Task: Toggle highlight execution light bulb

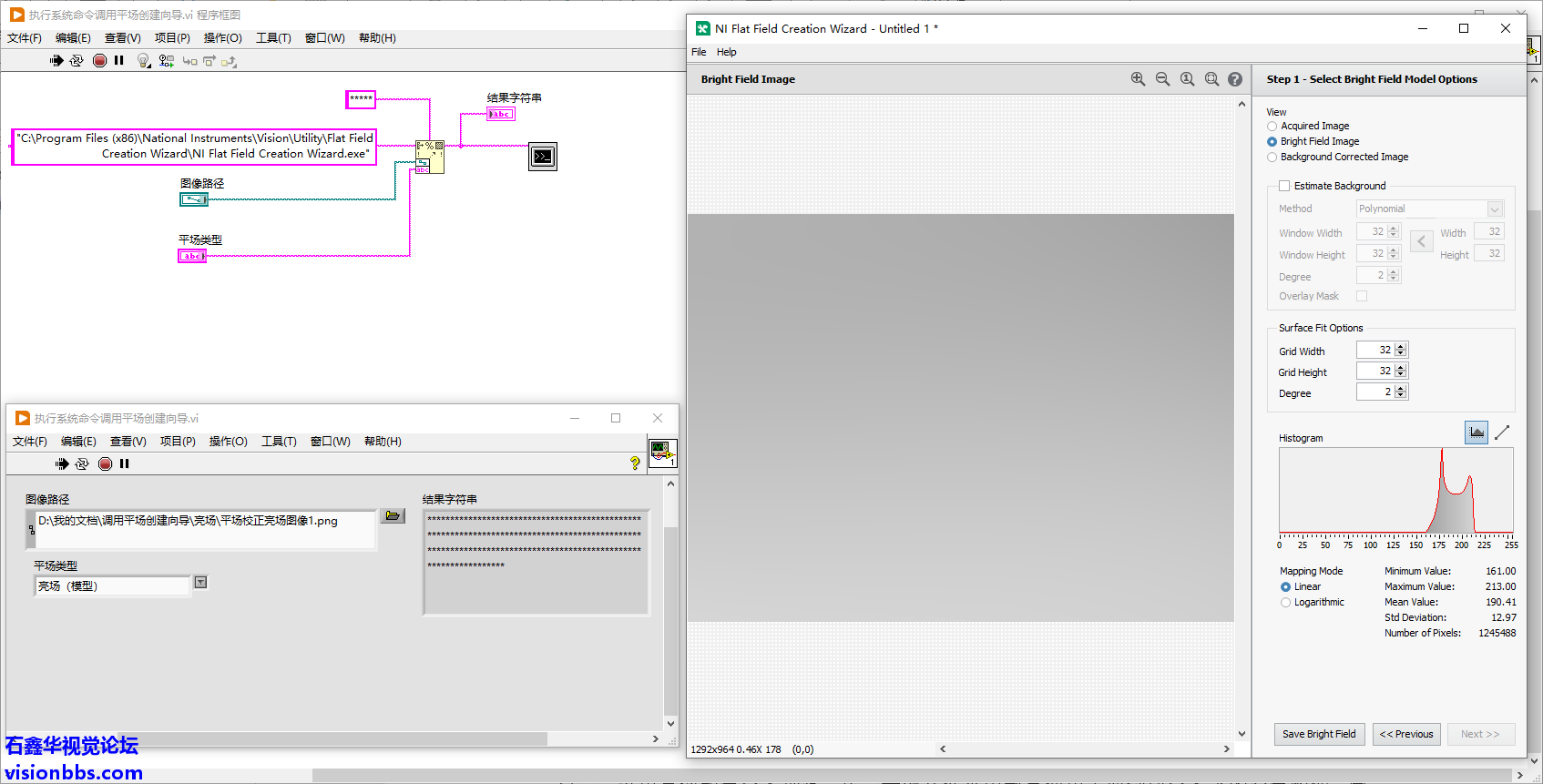Action: [143, 61]
